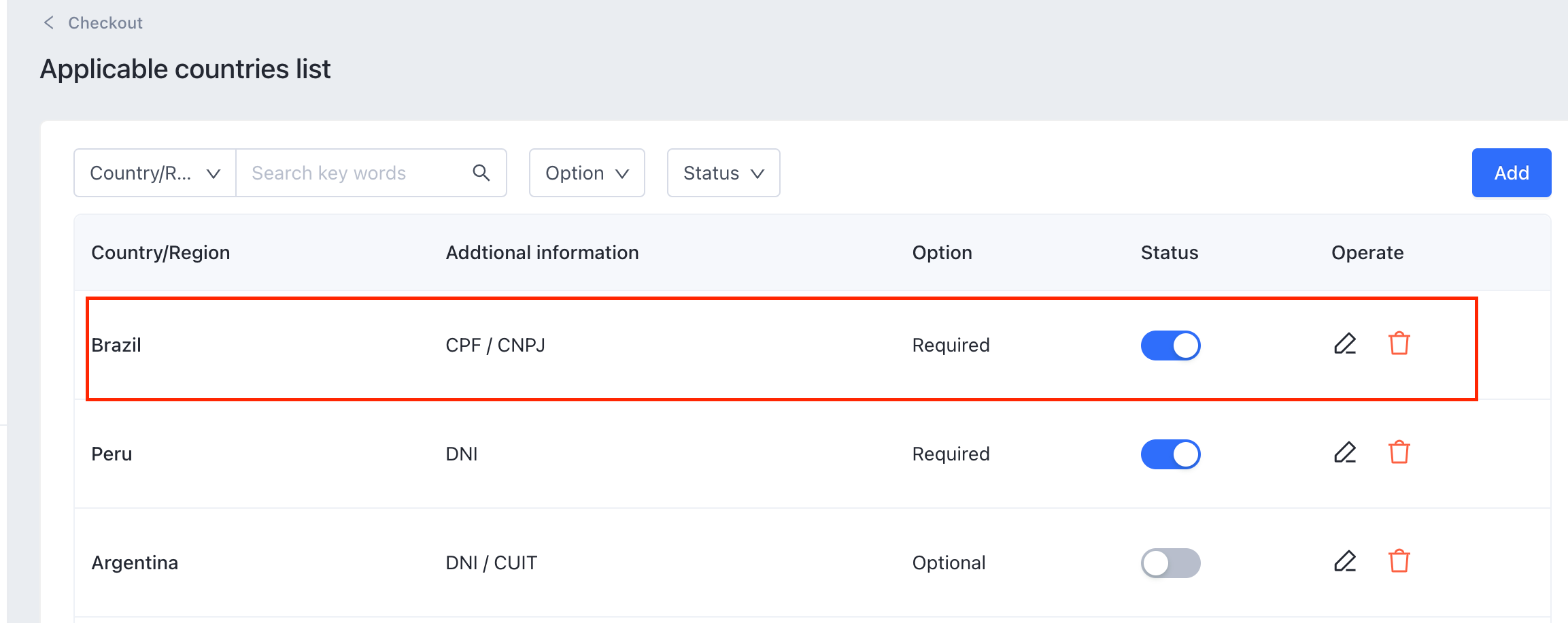Click the Status column header

coord(1169,253)
